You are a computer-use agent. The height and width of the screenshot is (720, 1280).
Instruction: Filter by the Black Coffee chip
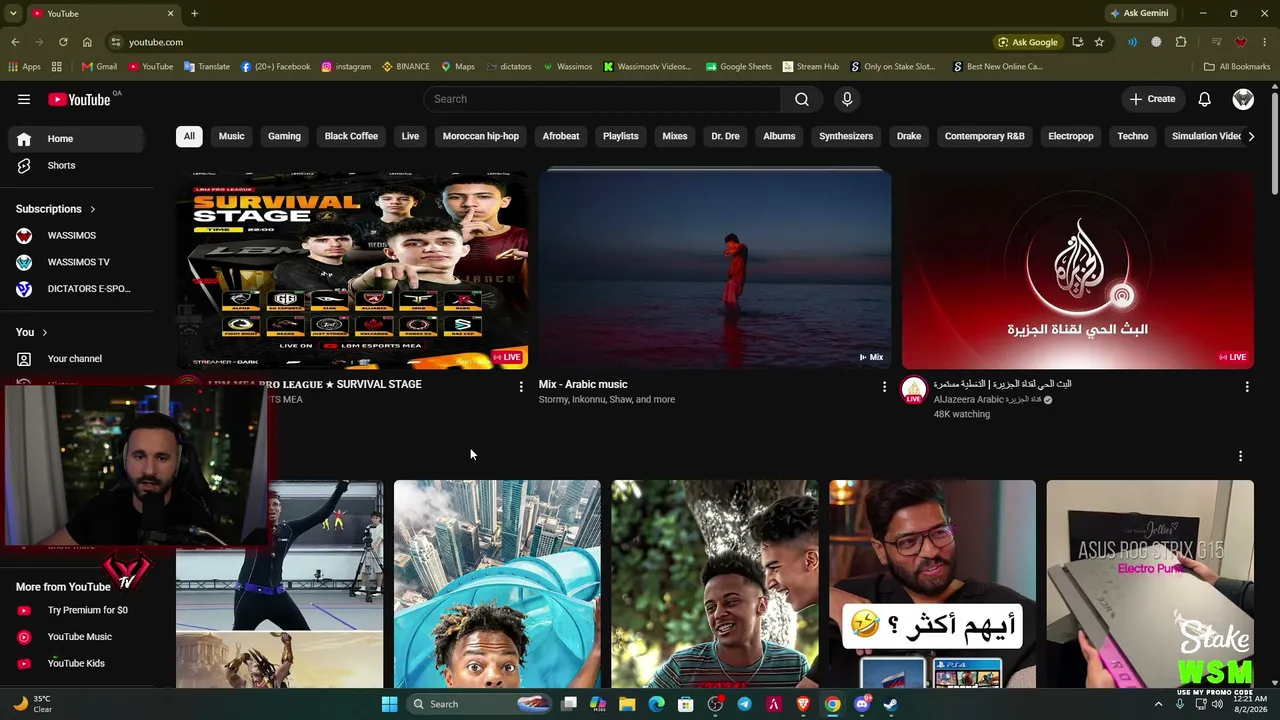click(x=351, y=136)
